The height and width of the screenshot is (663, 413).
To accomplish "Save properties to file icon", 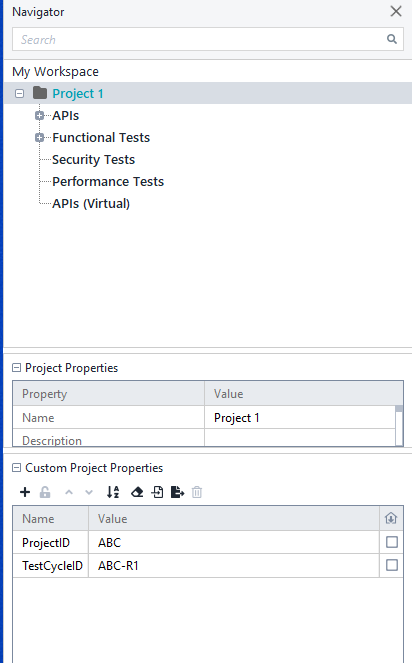I will pos(178,492).
